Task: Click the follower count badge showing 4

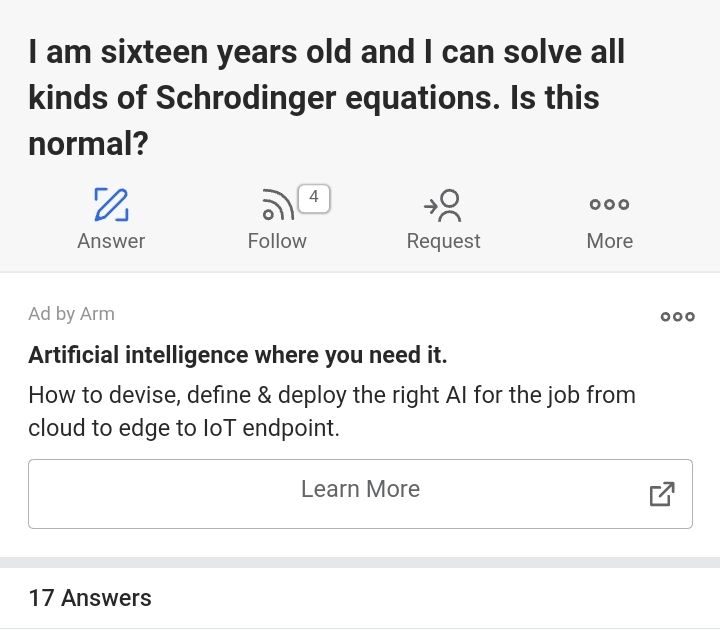Action: 314,197
